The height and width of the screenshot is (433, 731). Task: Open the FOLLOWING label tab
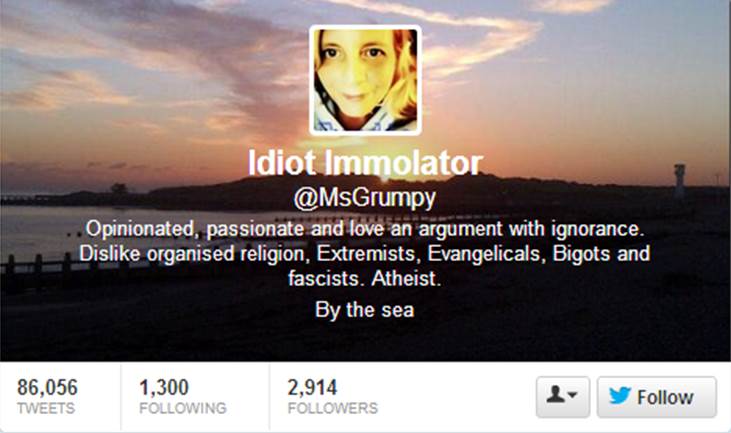(x=183, y=408)
